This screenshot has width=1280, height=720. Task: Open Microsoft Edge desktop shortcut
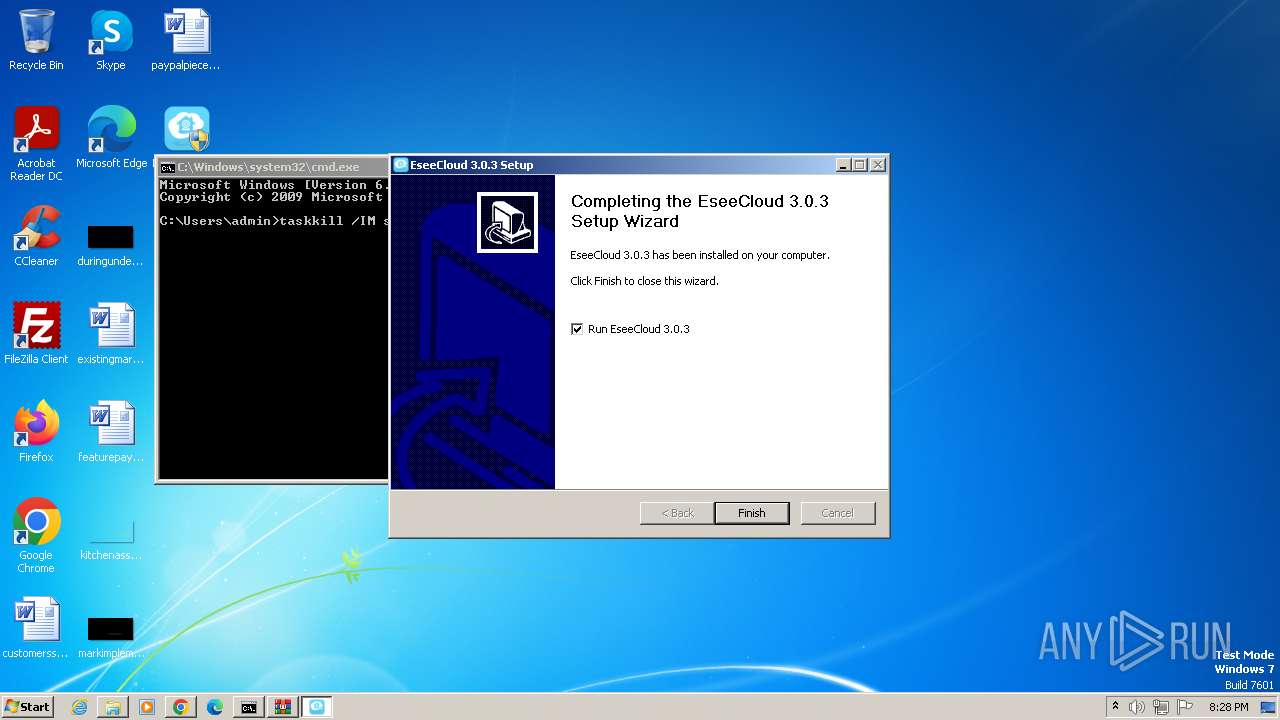(111, 138)
